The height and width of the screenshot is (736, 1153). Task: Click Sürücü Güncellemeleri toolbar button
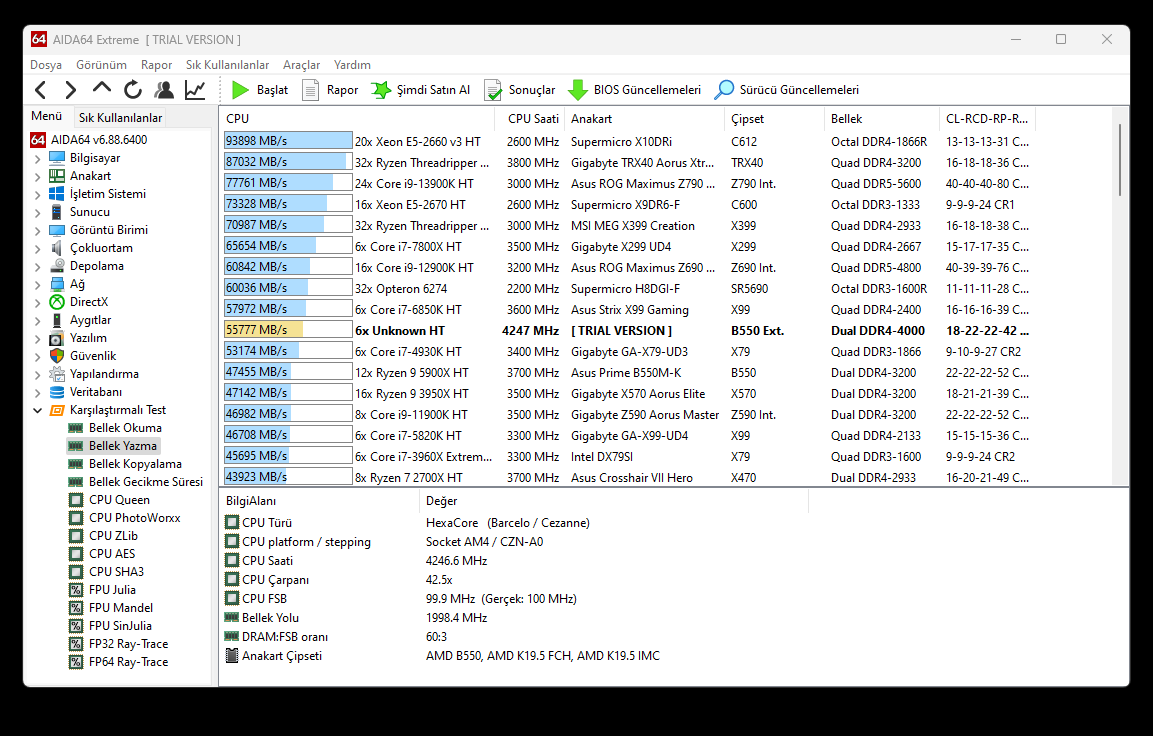pos(787,90)
